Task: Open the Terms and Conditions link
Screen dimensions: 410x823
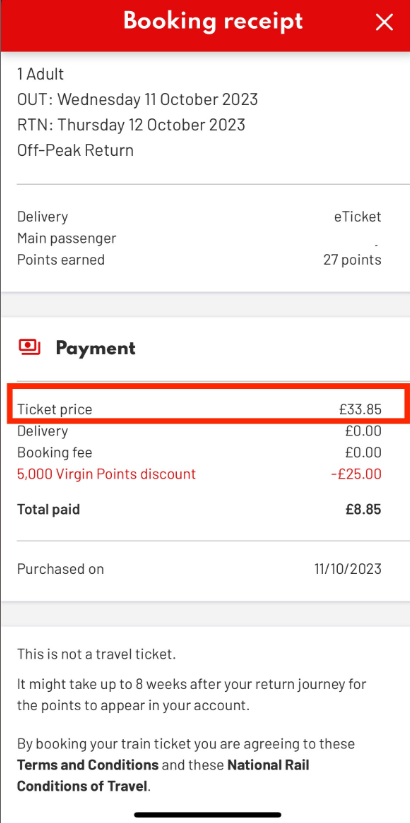Action: point(88,765)
